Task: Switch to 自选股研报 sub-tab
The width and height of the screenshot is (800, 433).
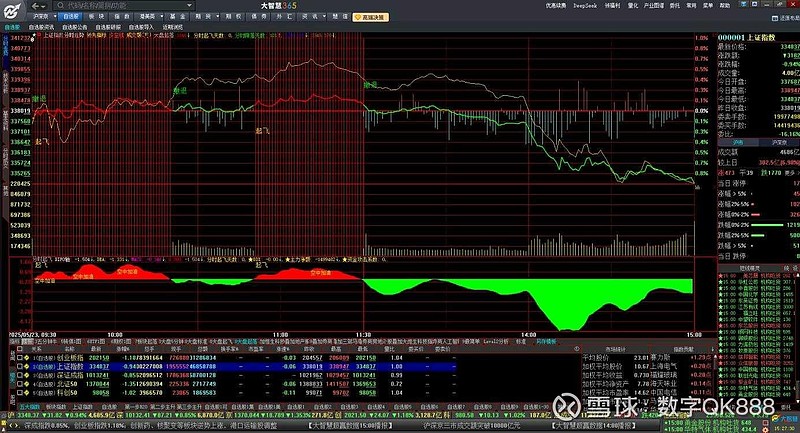Action: point(108,27)
